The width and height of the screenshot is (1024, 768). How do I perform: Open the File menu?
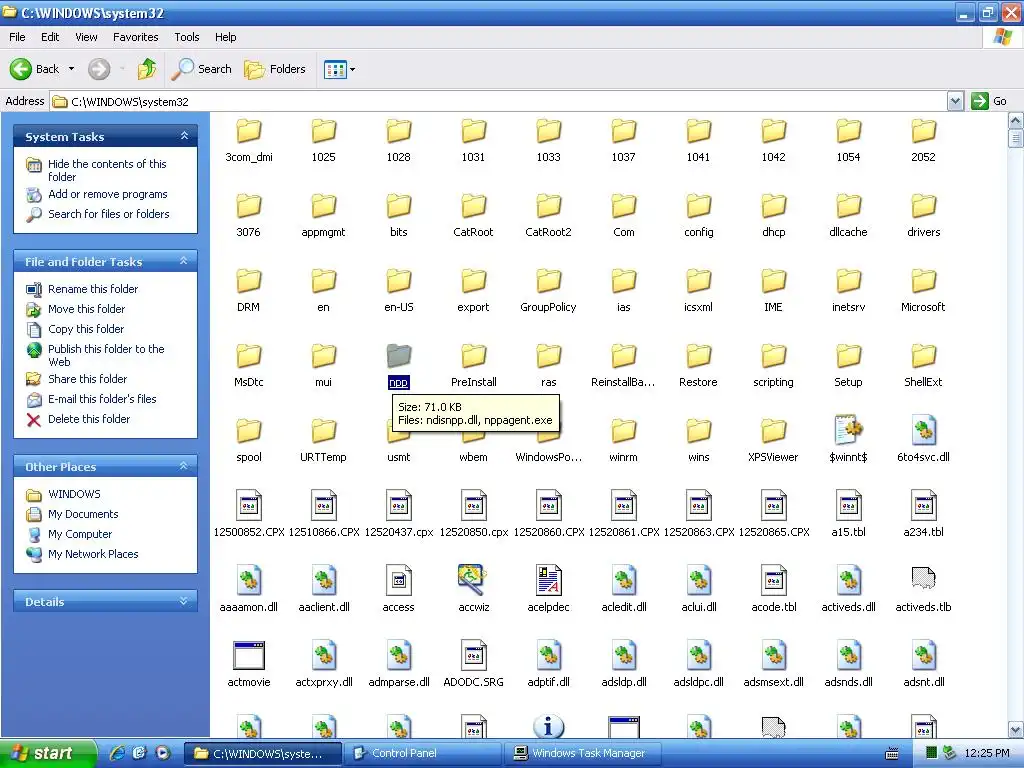18,37
